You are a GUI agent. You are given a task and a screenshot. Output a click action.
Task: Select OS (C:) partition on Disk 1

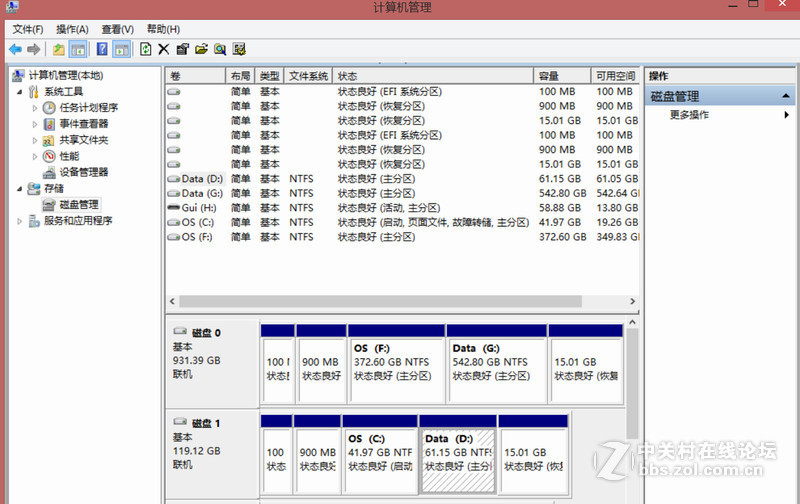click(380, 454)
